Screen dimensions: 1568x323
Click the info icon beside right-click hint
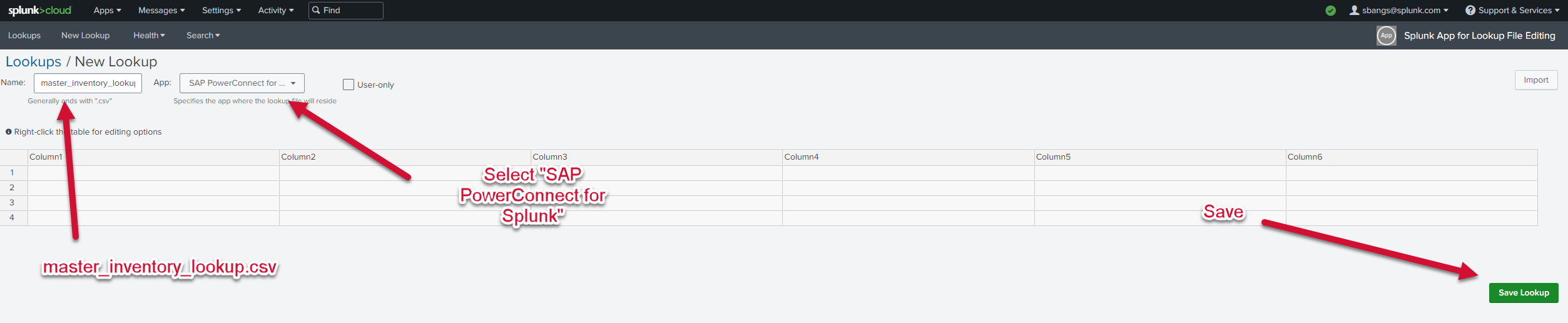[9, 132]
